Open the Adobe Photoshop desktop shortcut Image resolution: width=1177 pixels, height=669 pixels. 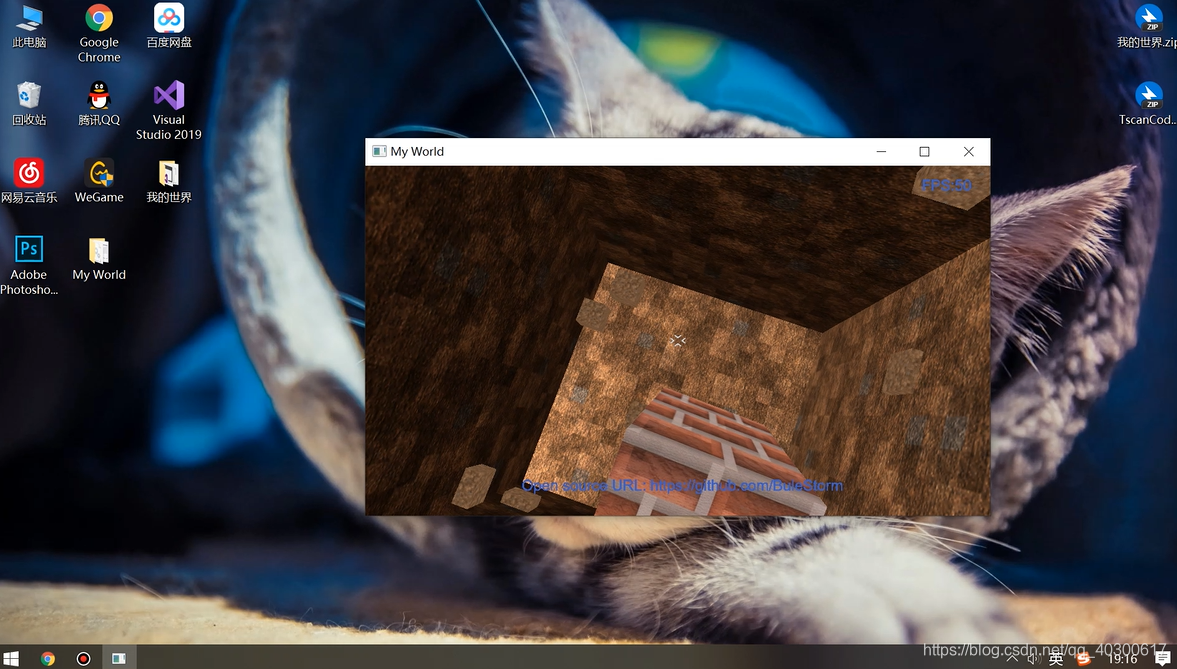[x=29, y=265]
